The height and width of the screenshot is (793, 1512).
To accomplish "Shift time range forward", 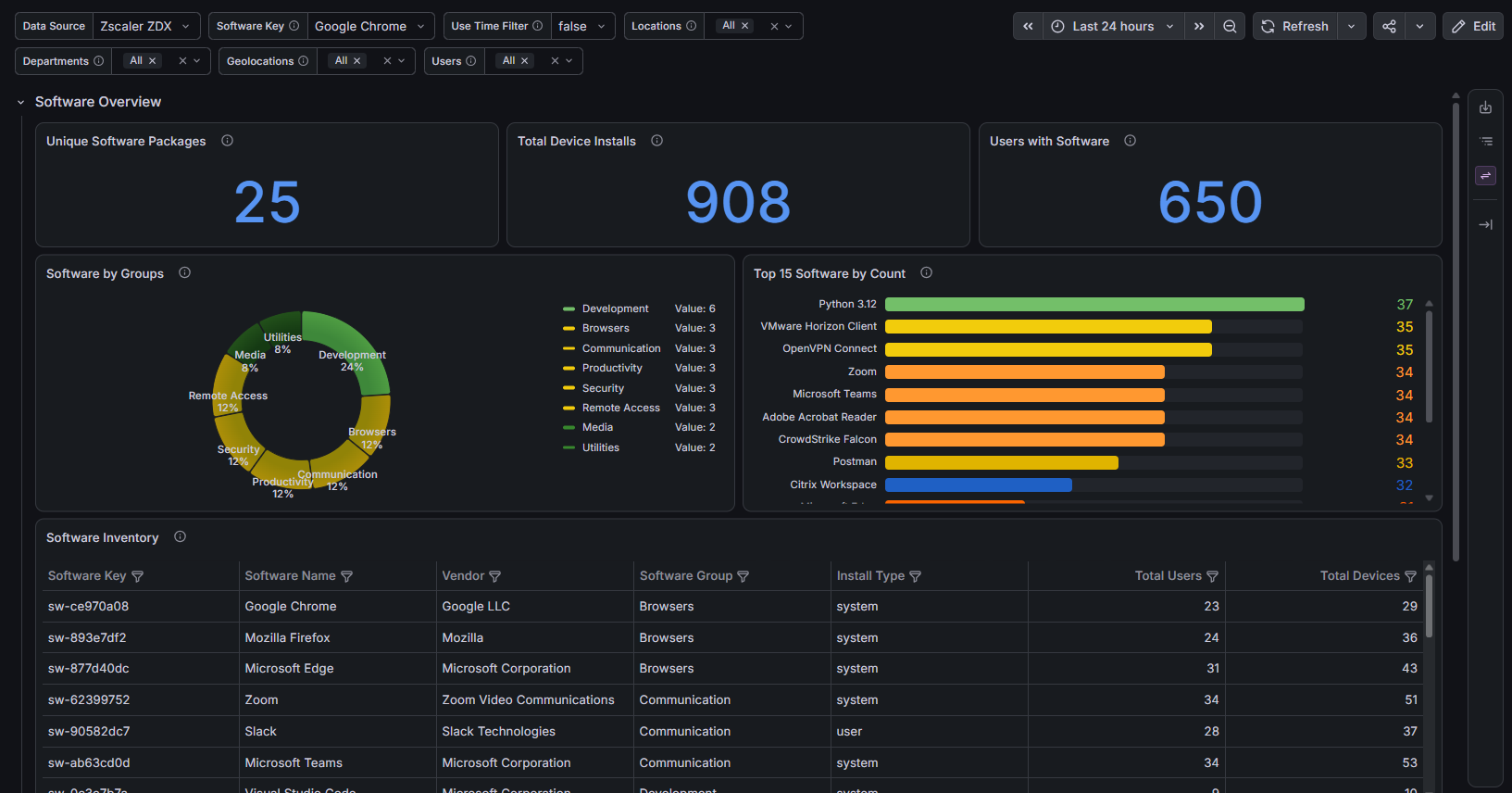I will tap(1199, 26).
